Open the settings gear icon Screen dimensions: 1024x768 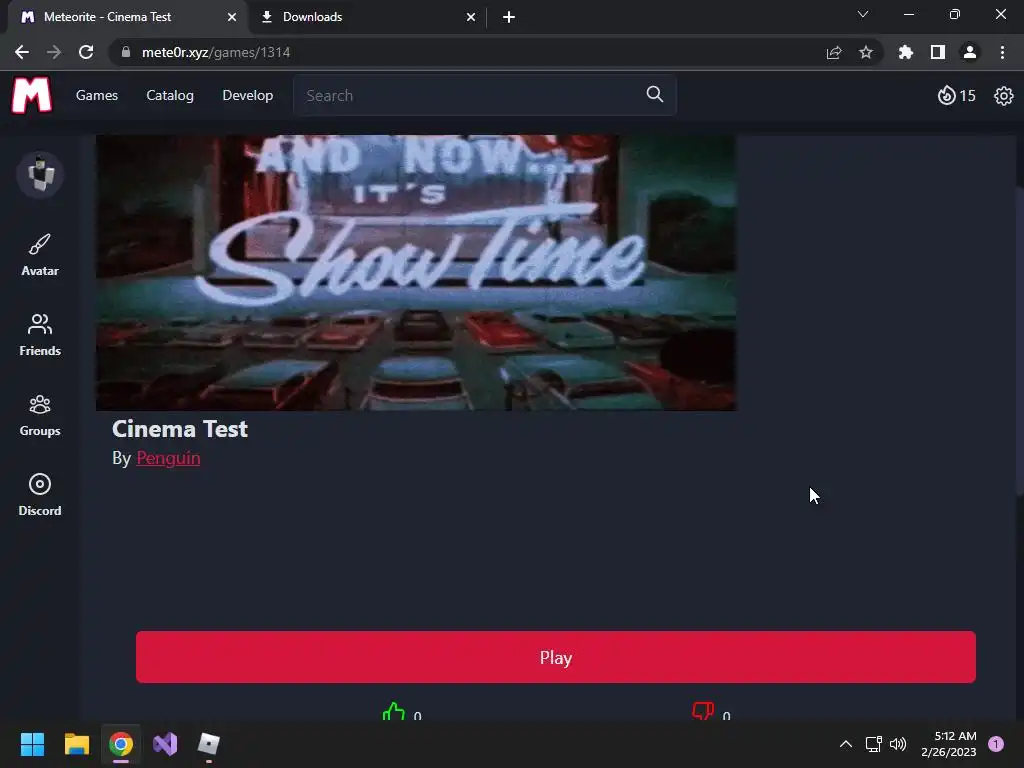1003,96
